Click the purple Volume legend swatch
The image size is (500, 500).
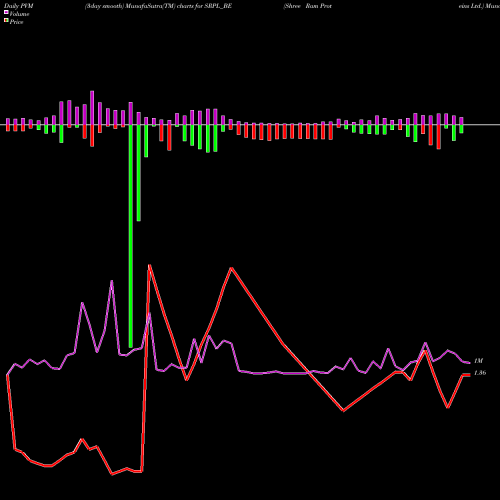point(6,12)
